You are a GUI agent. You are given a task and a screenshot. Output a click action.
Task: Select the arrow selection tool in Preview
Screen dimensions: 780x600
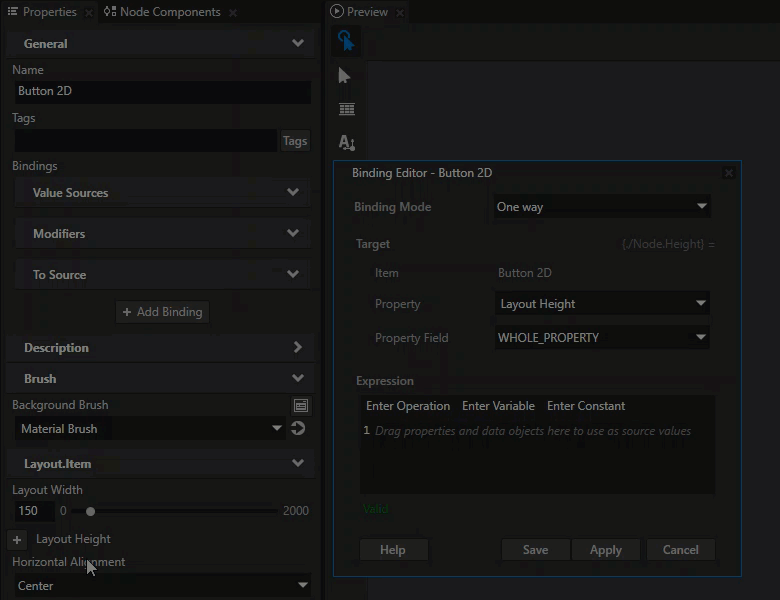click(345, 76)
